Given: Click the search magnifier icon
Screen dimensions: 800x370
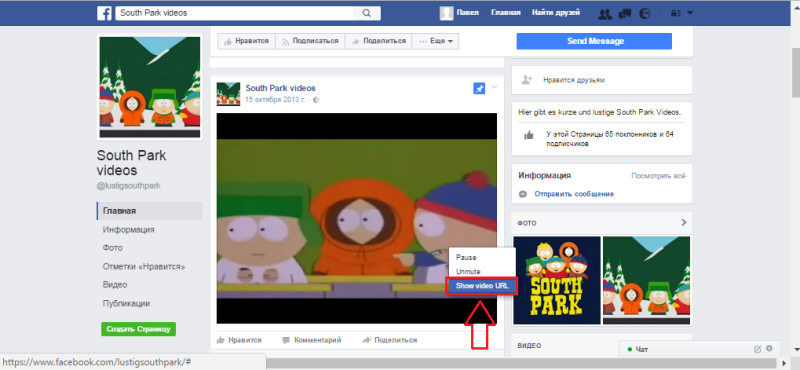Looking at the screenshot, I should pos(366,13).
